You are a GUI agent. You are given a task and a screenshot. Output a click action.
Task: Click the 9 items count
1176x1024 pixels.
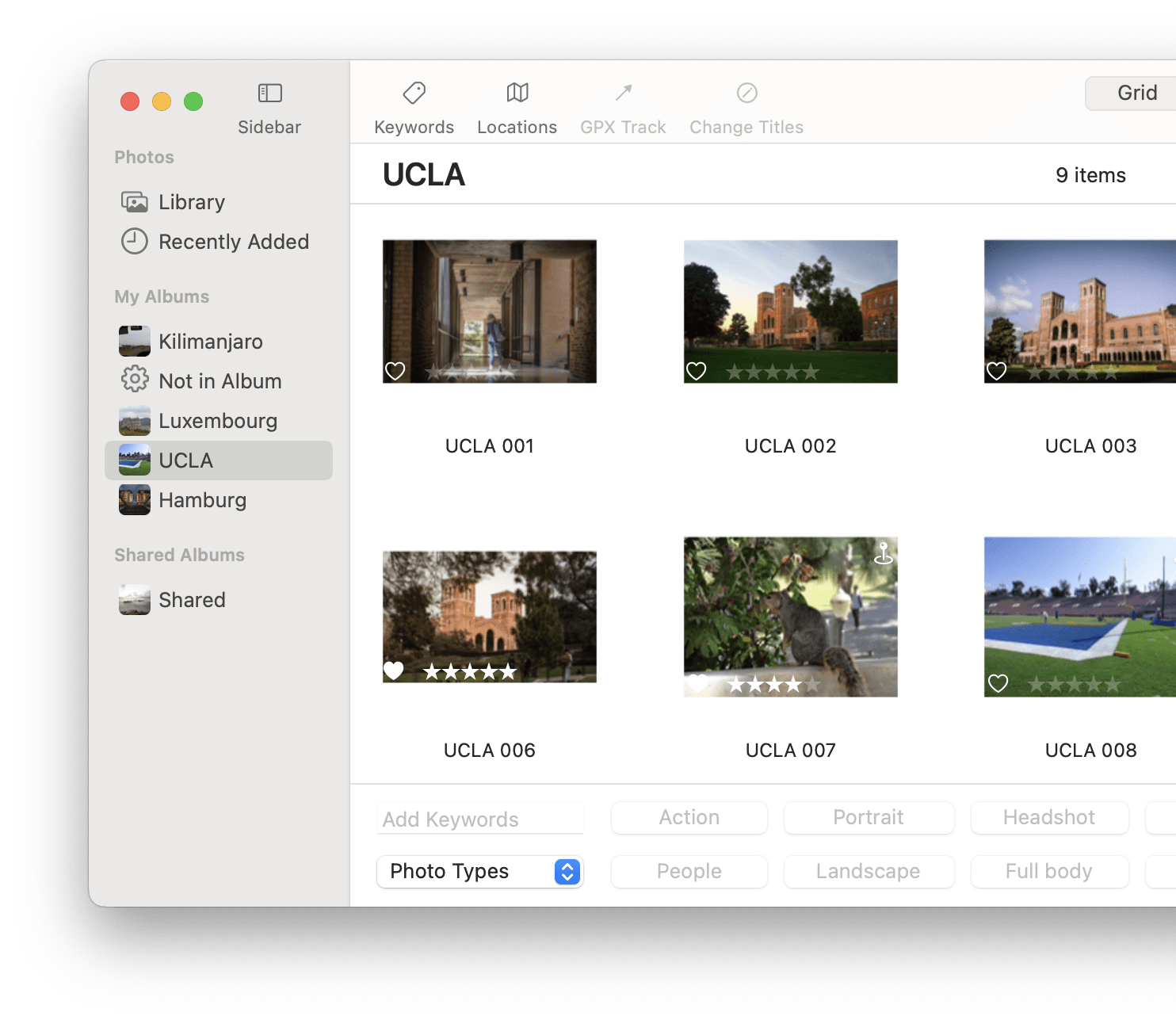coord(1091,175)
